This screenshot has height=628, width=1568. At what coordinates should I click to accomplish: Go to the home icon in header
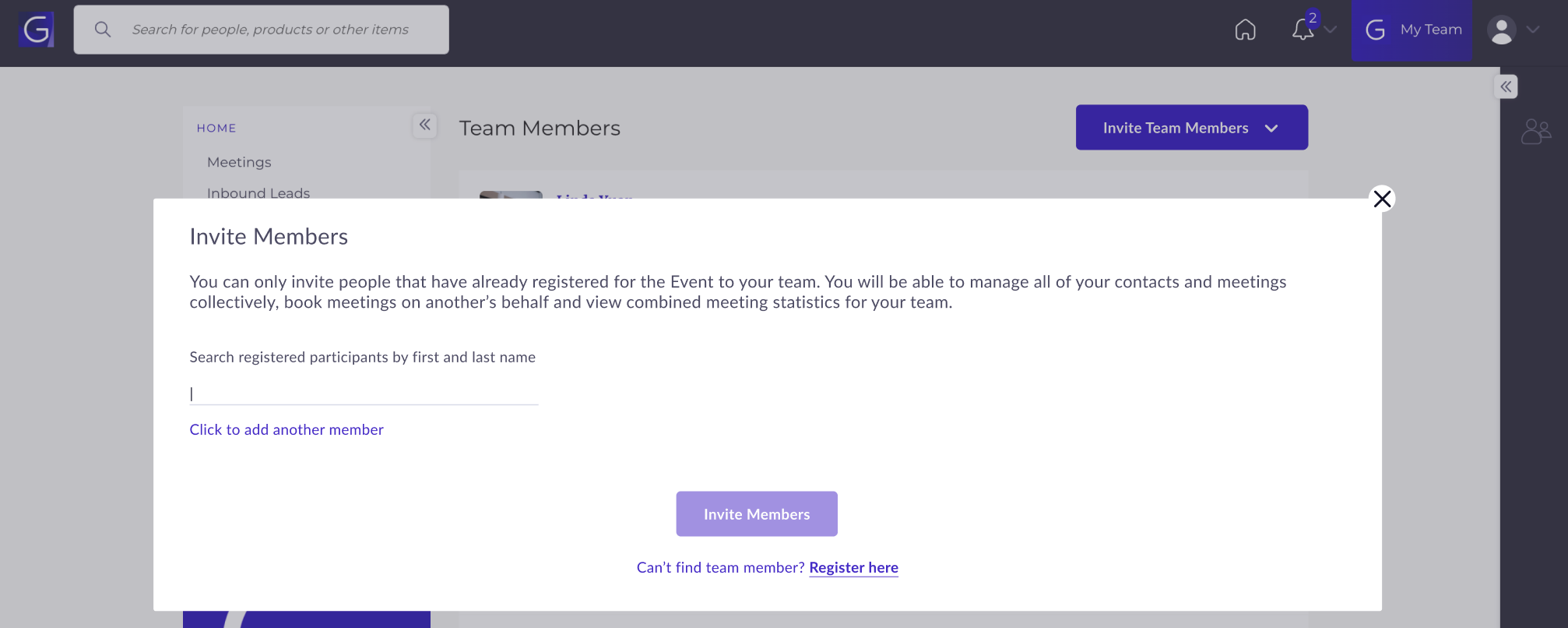point(1245,30)
